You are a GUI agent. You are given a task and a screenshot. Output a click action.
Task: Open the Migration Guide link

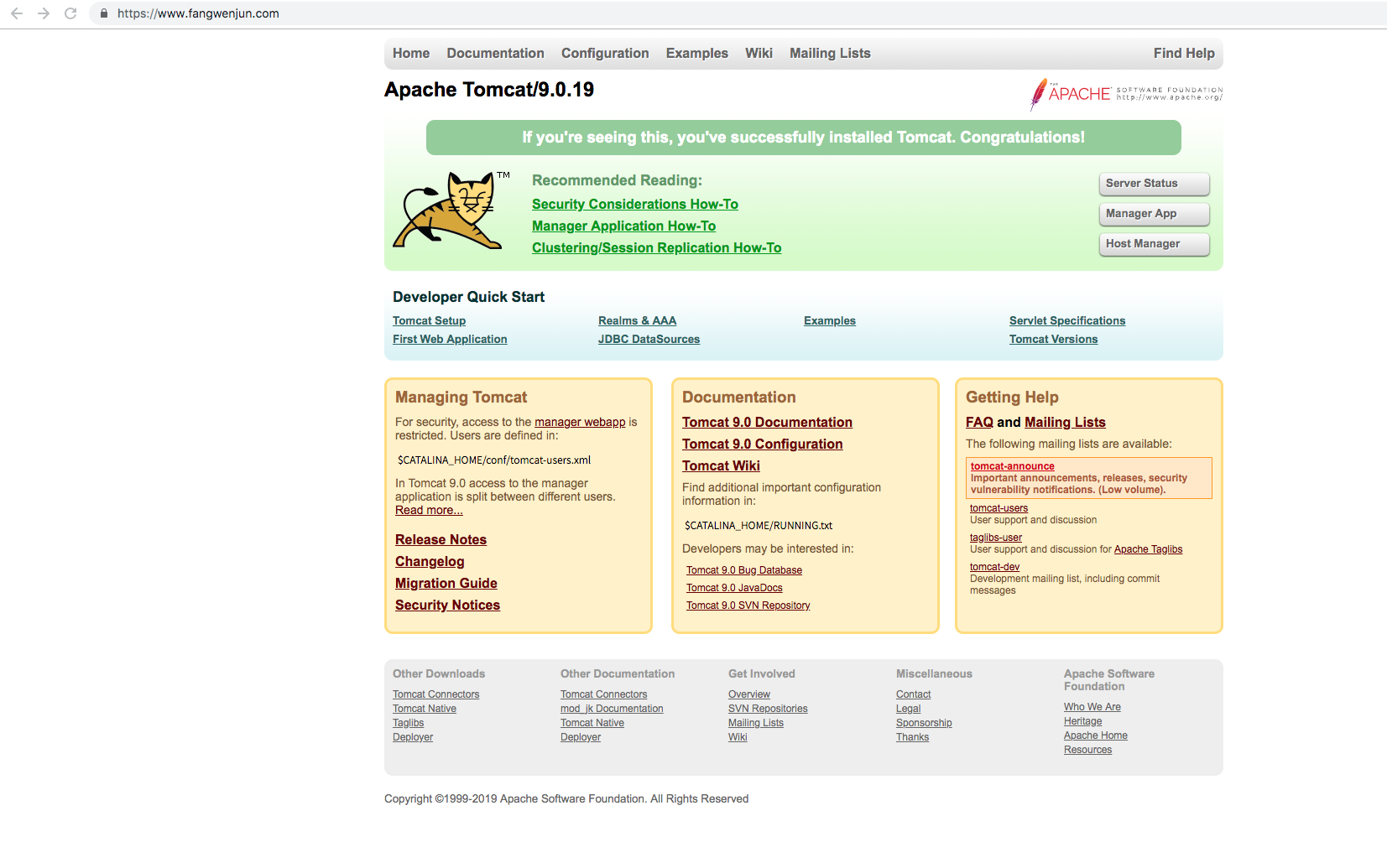pos(446,583)
